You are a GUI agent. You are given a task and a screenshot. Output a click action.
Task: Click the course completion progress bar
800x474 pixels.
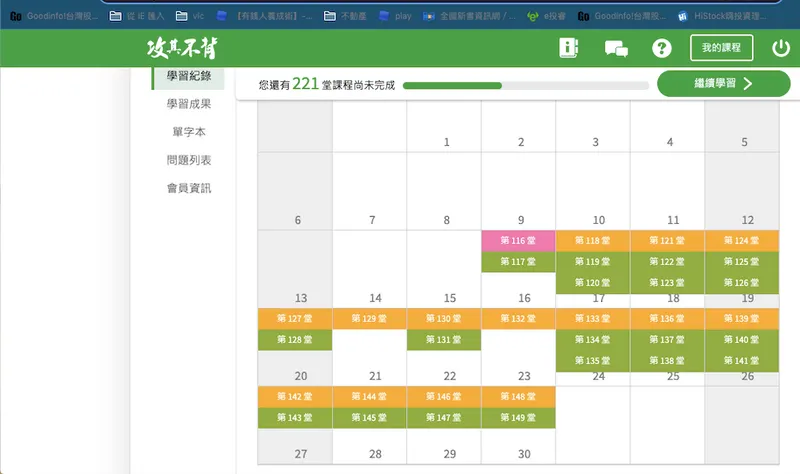[526, 86]
